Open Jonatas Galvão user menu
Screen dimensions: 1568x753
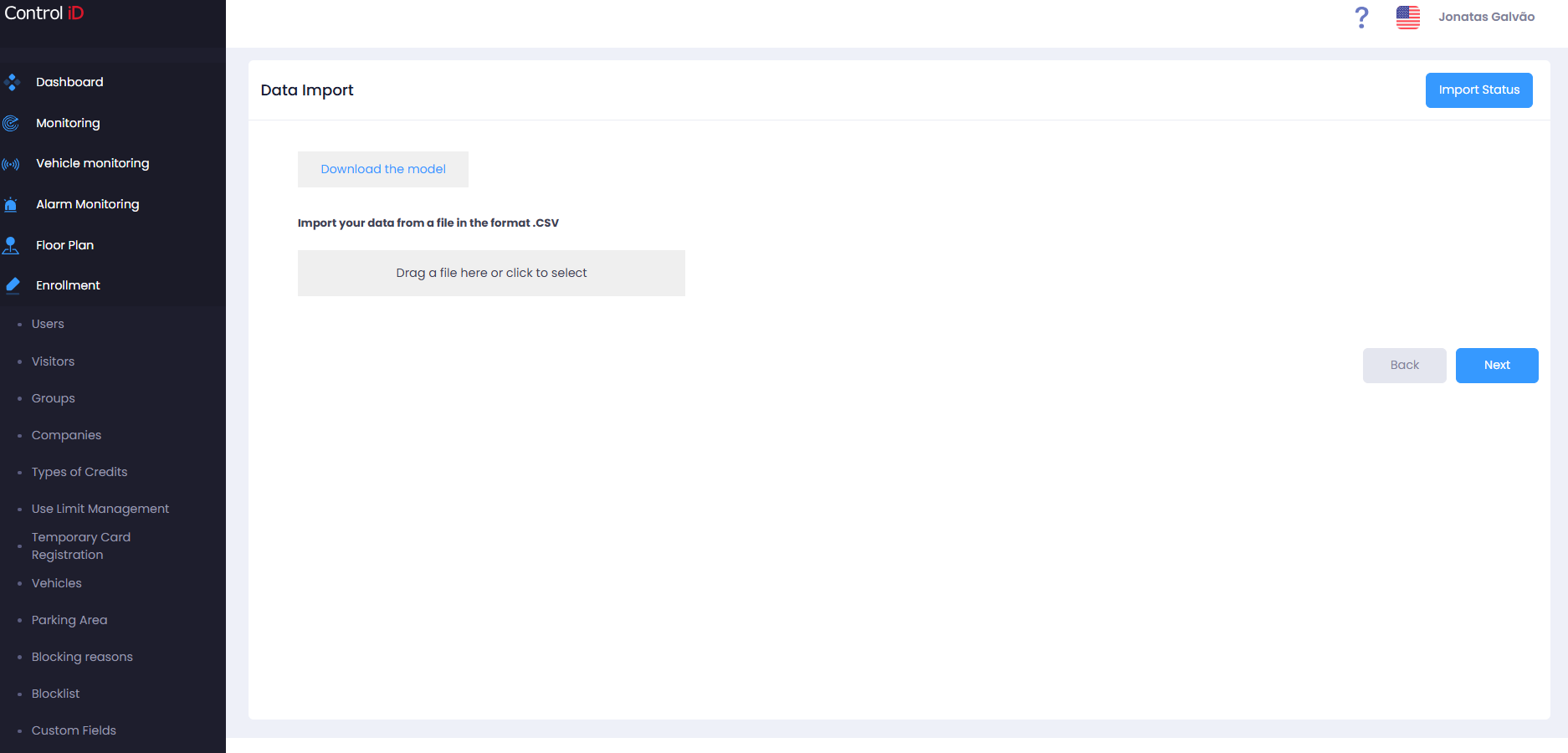tap(1486, 17)
